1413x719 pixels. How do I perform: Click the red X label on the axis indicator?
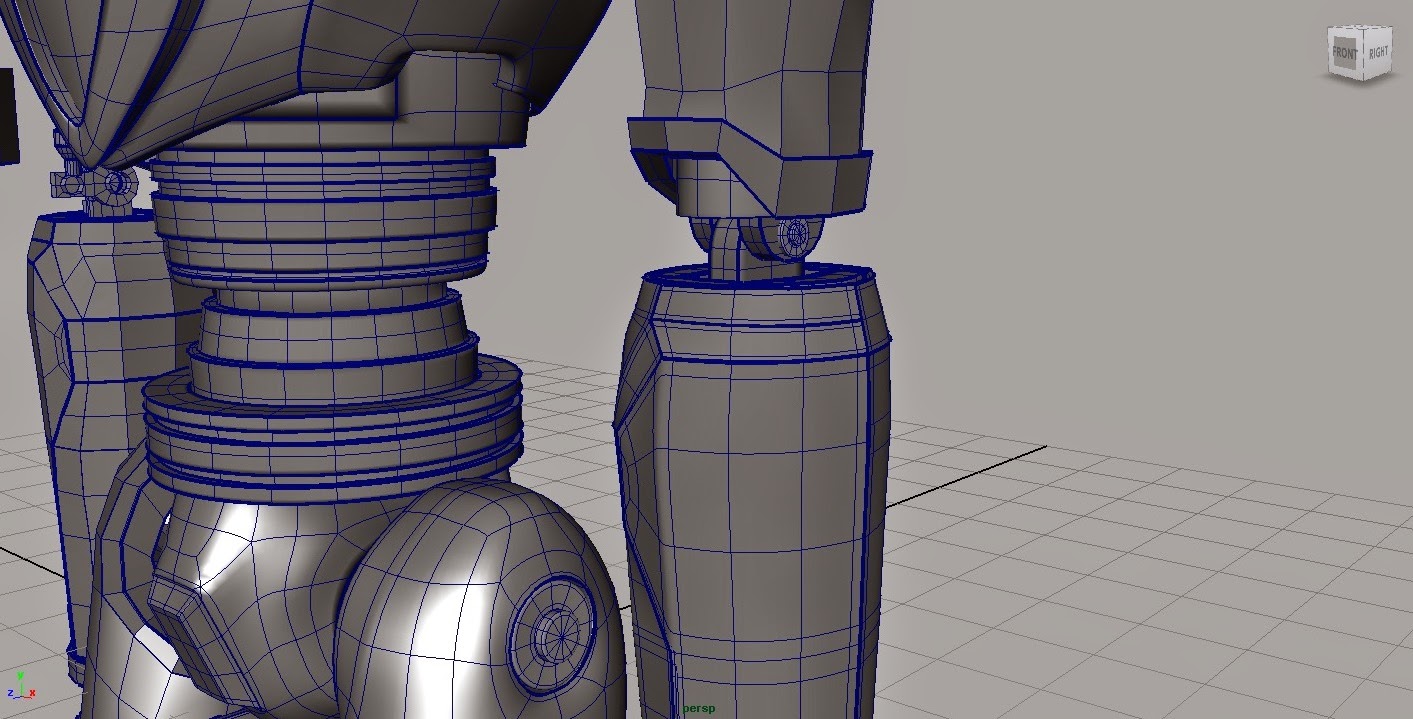[x=33, y=693]
